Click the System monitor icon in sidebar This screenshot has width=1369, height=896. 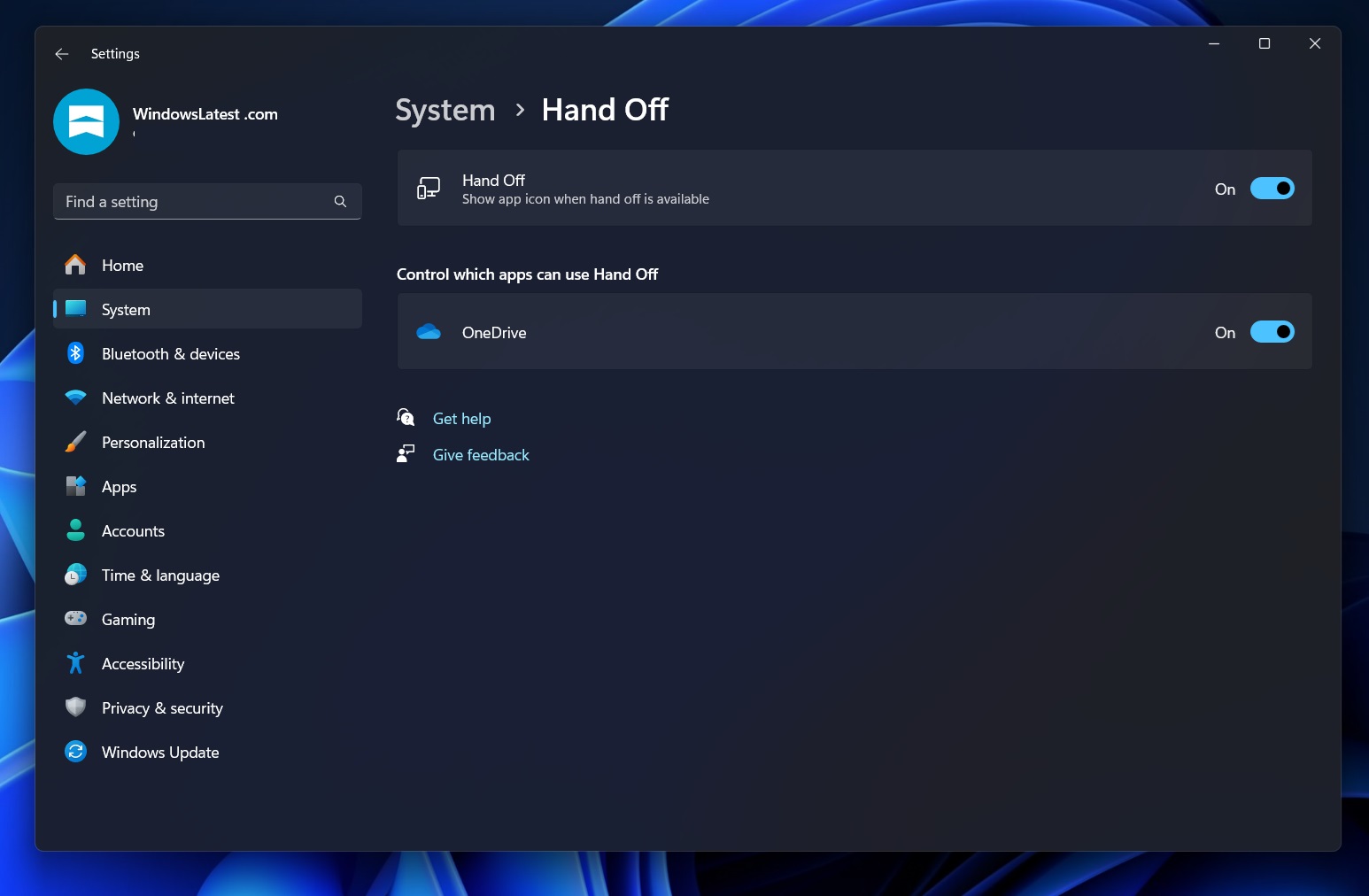click(75, 309)
